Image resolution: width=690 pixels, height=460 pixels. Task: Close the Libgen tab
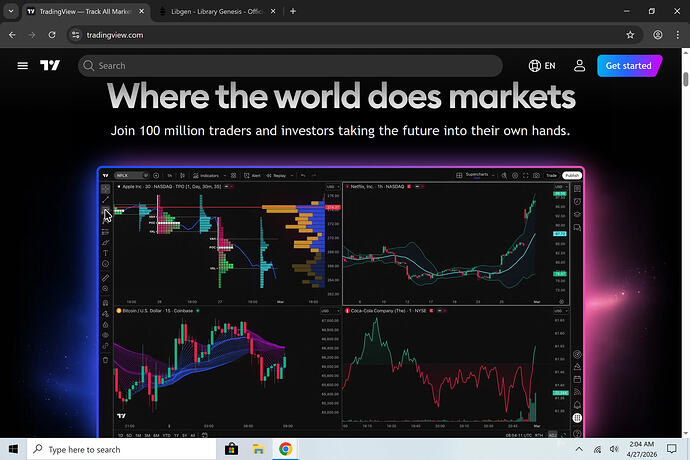(x=273, y=11)
